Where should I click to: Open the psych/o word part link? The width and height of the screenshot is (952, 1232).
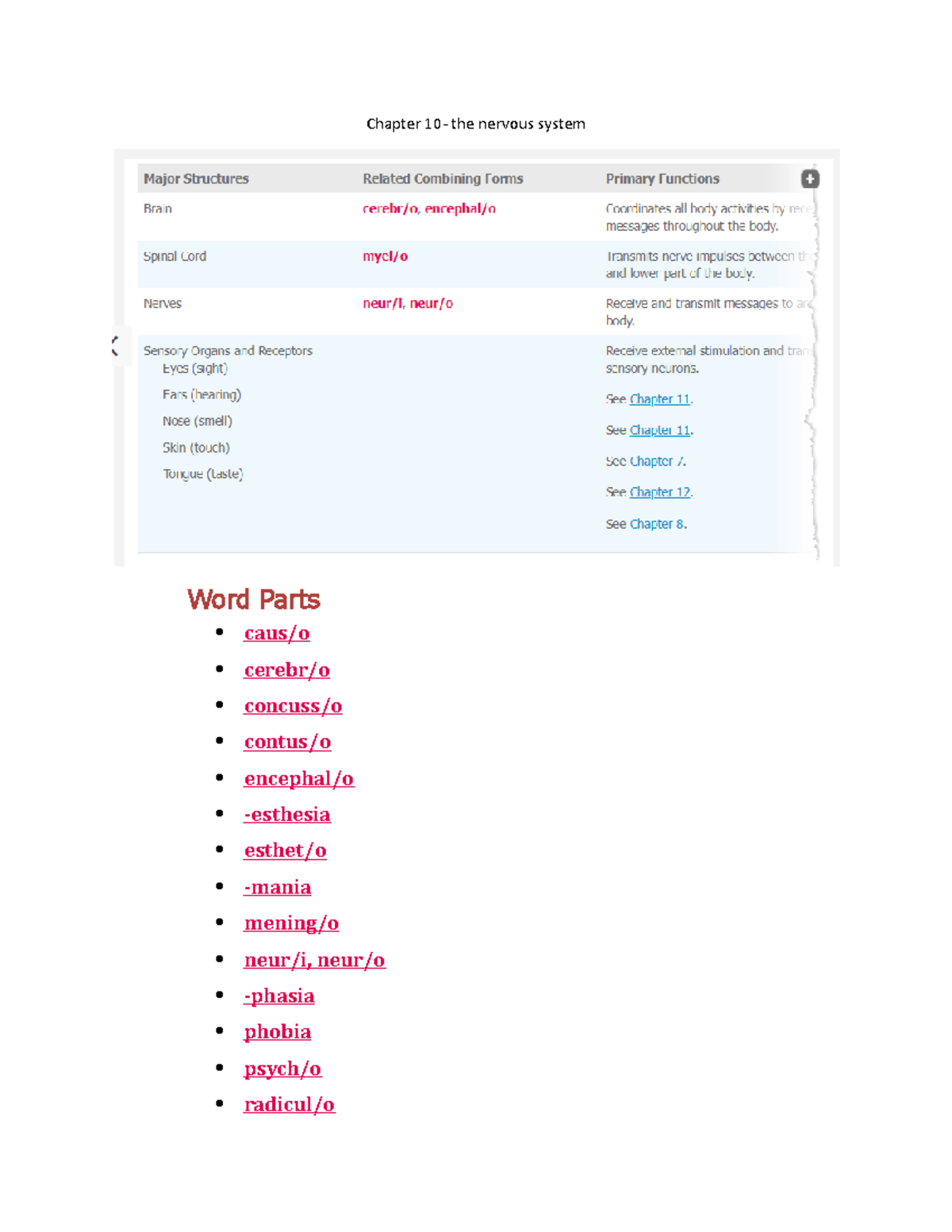(282, 1069)
